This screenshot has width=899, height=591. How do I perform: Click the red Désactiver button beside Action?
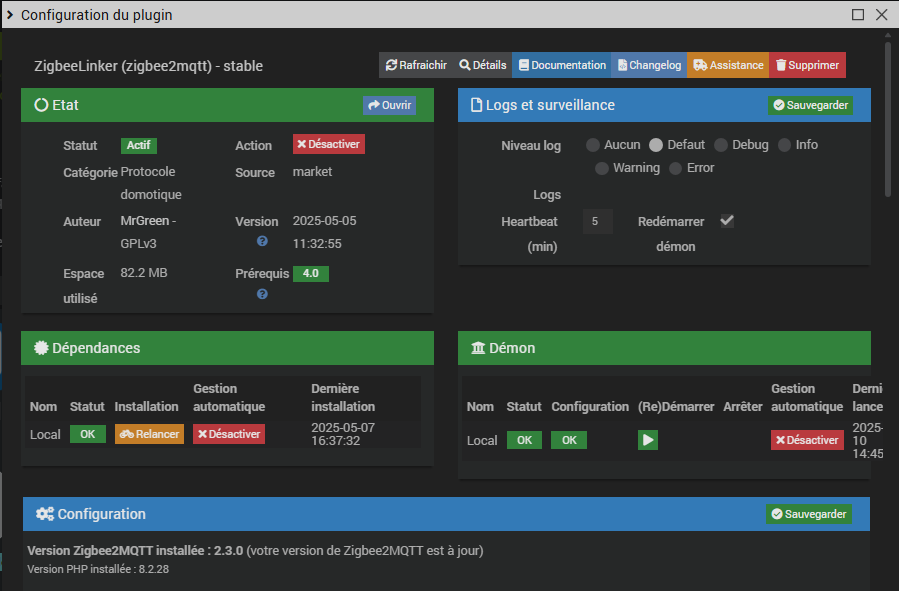[329, 144]
